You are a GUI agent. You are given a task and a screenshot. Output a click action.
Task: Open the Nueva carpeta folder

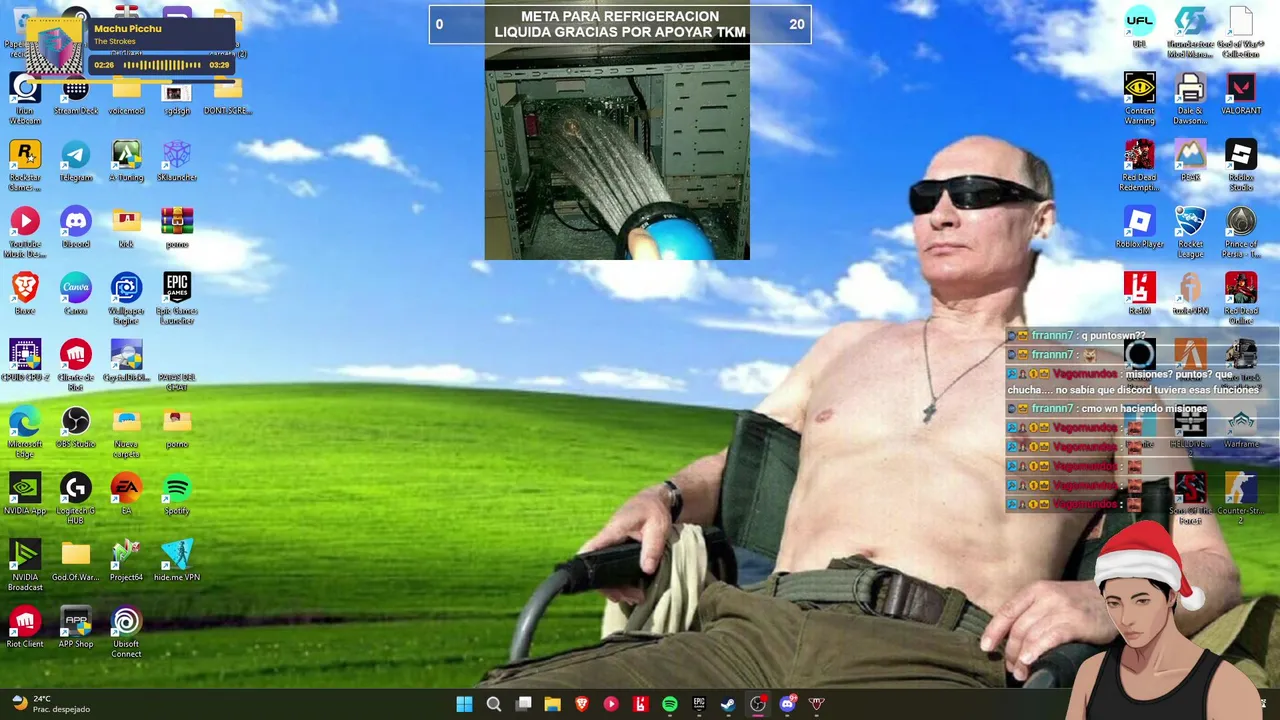pyautogui.click(x=126, y=433)
